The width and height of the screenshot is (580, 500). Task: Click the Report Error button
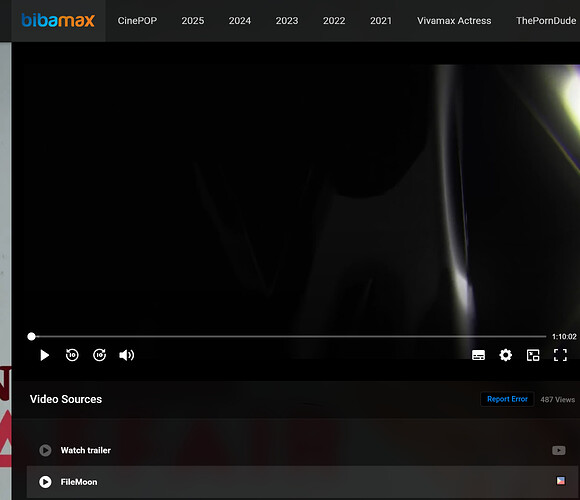tap(507, 399)
